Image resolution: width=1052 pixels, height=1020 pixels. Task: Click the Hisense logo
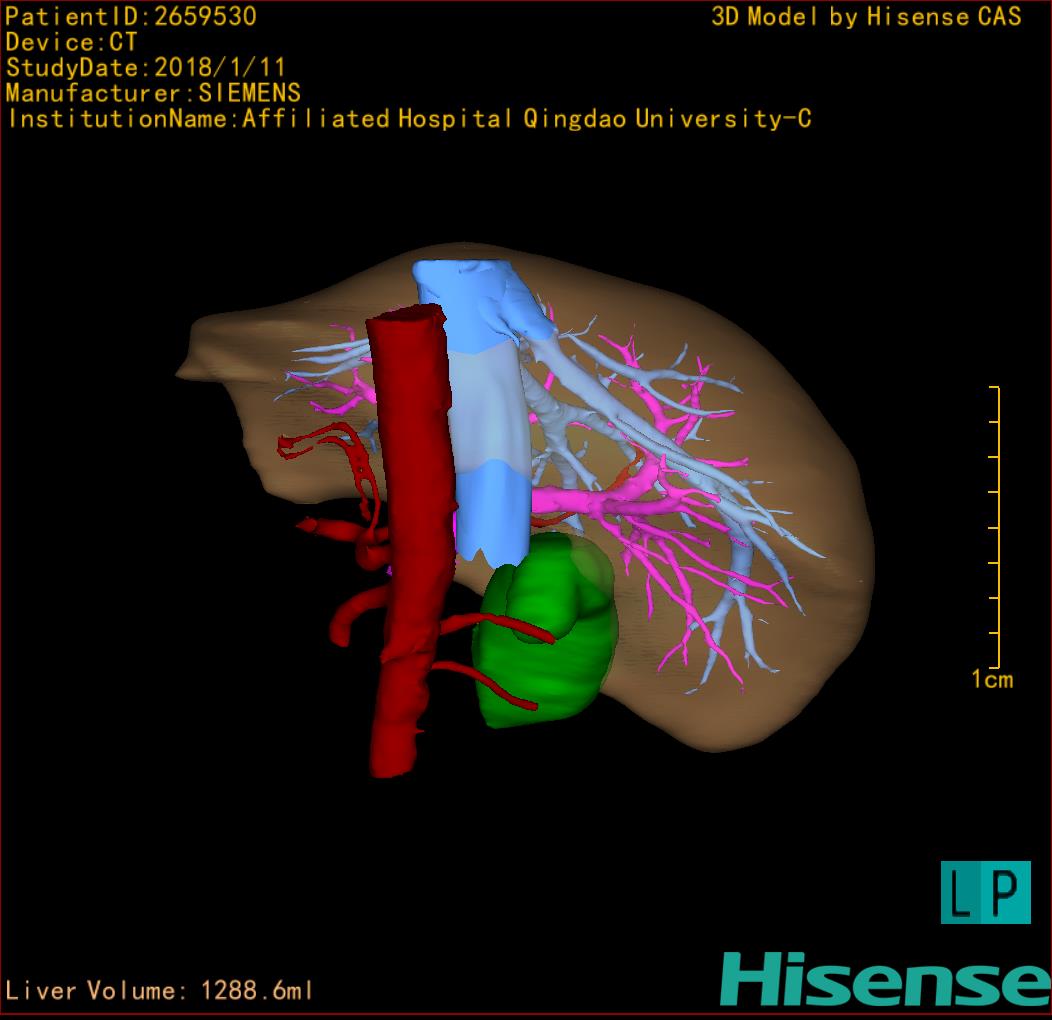[x=885, y=979]
